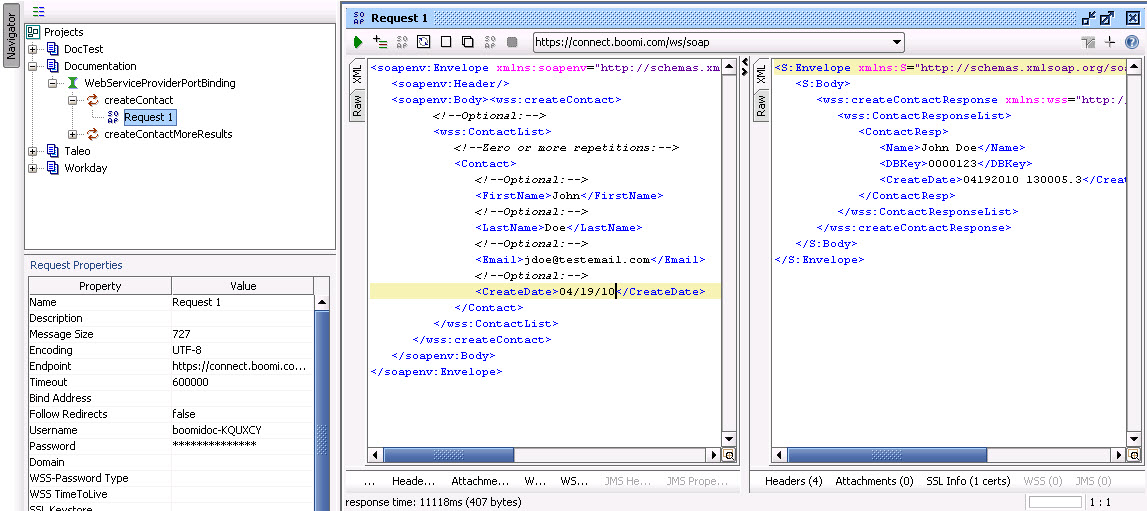Click the clone request icon
This screenshot has height=511, width=1147.
(x=467, y=42)
